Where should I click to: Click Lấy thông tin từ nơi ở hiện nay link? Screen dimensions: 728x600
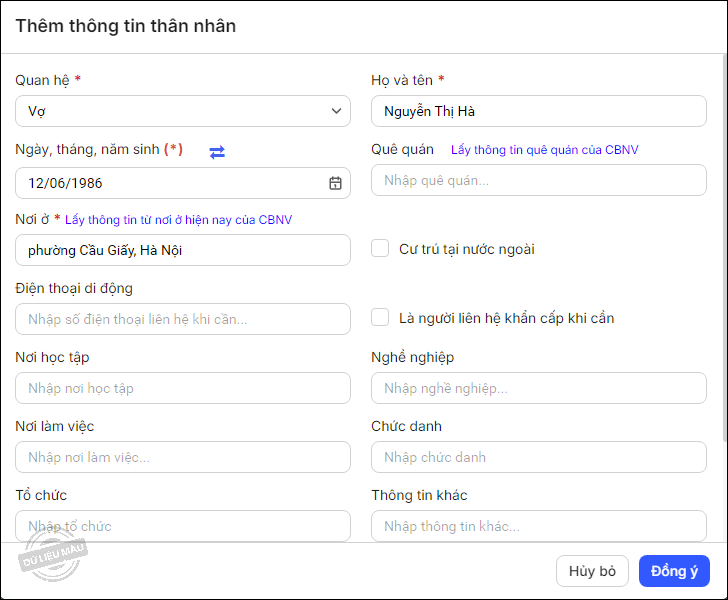[179, 219]
